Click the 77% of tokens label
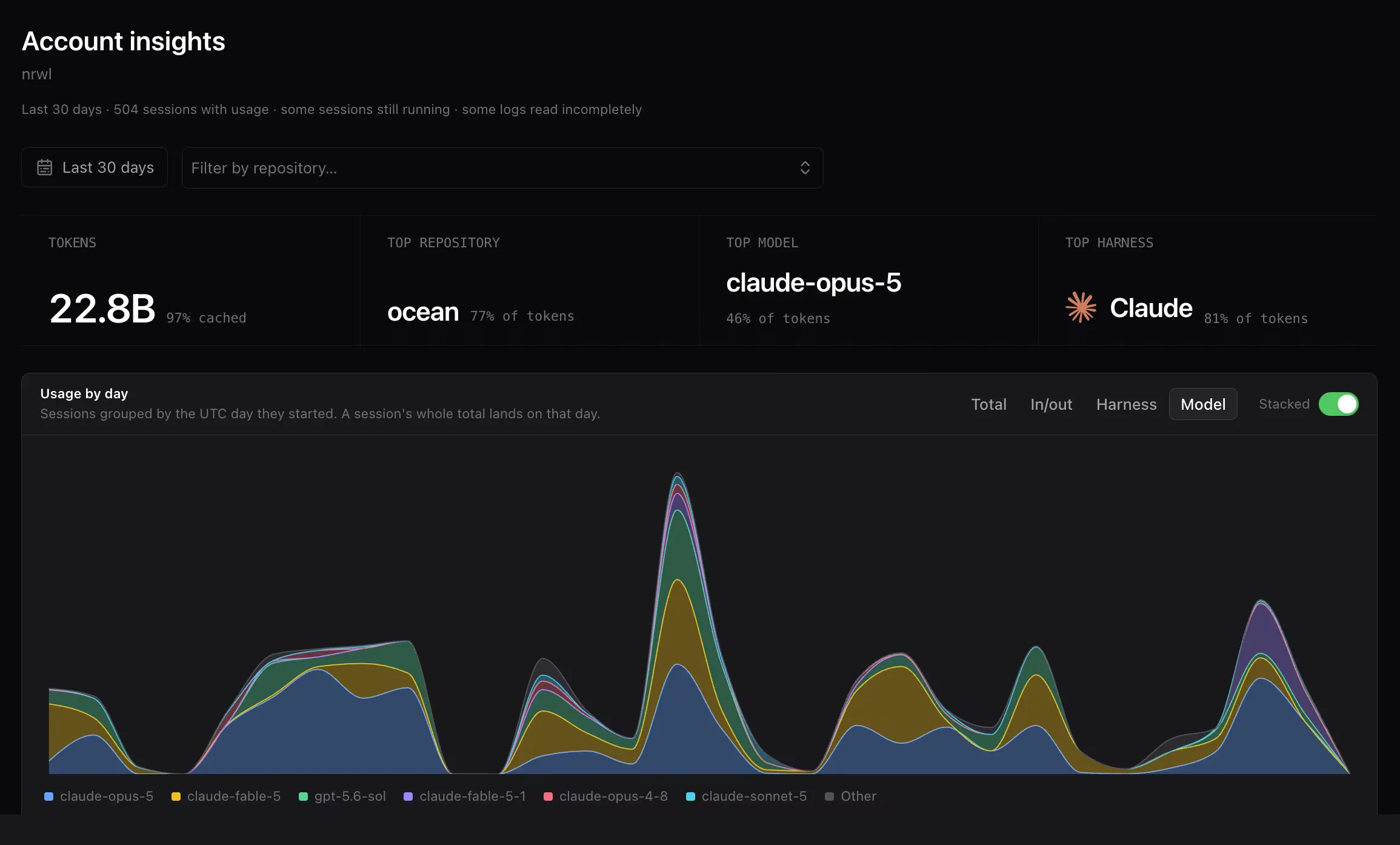The image size is (1400, 845). point(522,316)
